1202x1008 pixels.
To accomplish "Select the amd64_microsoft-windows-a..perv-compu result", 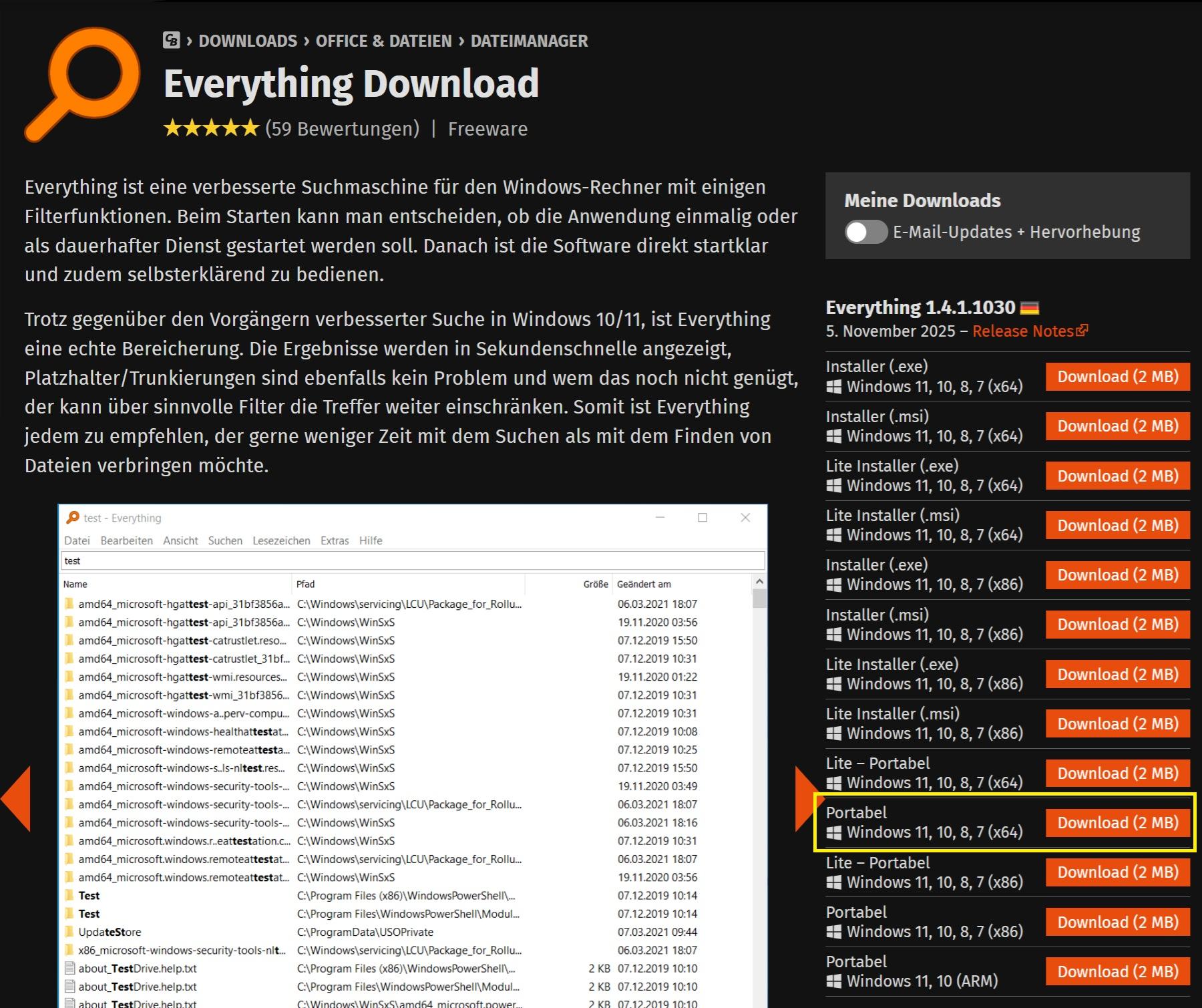I will (184, 713).
